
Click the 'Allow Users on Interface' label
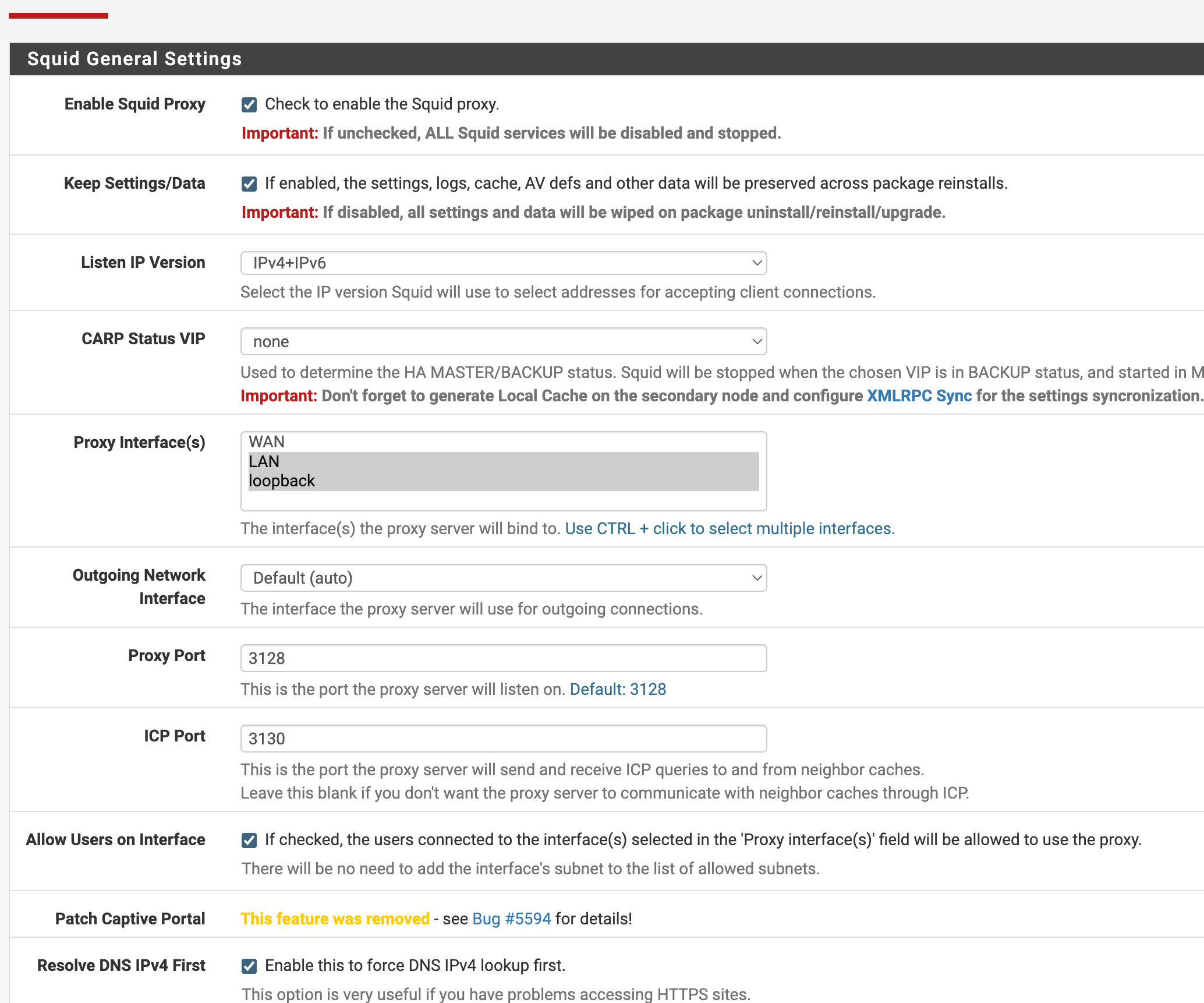pos(115,840)
